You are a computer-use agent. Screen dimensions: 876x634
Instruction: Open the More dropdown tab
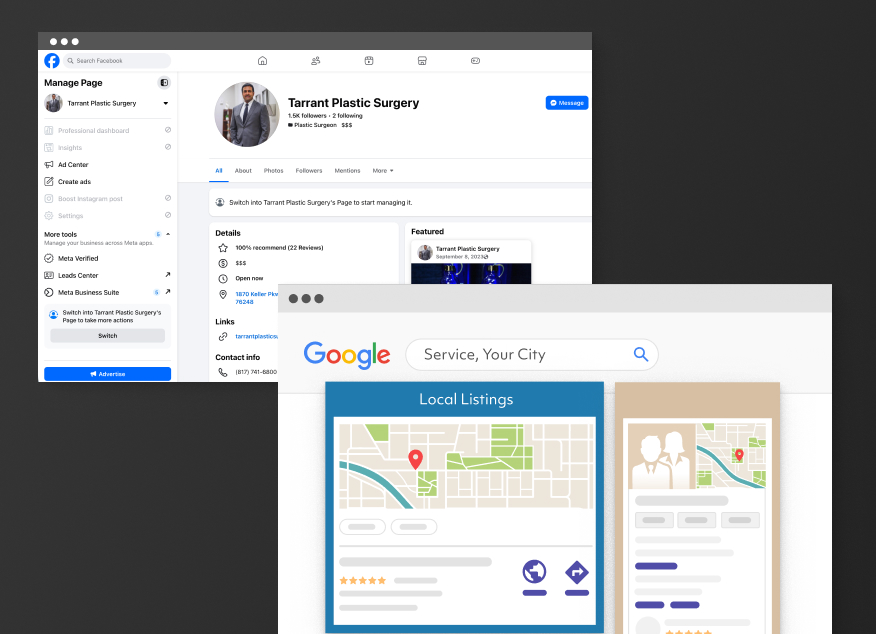(x=383, y=171)
